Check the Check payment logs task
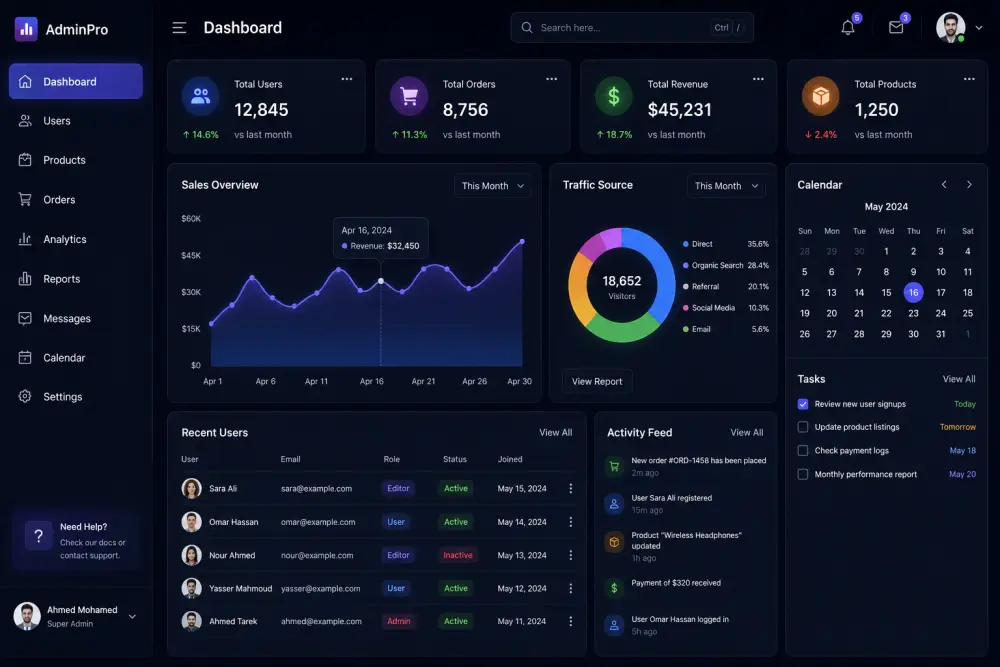 803,451
